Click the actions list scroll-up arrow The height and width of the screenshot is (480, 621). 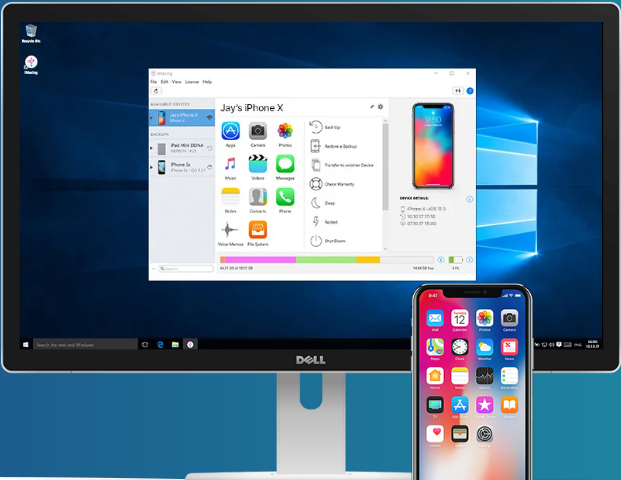[385, 120]
